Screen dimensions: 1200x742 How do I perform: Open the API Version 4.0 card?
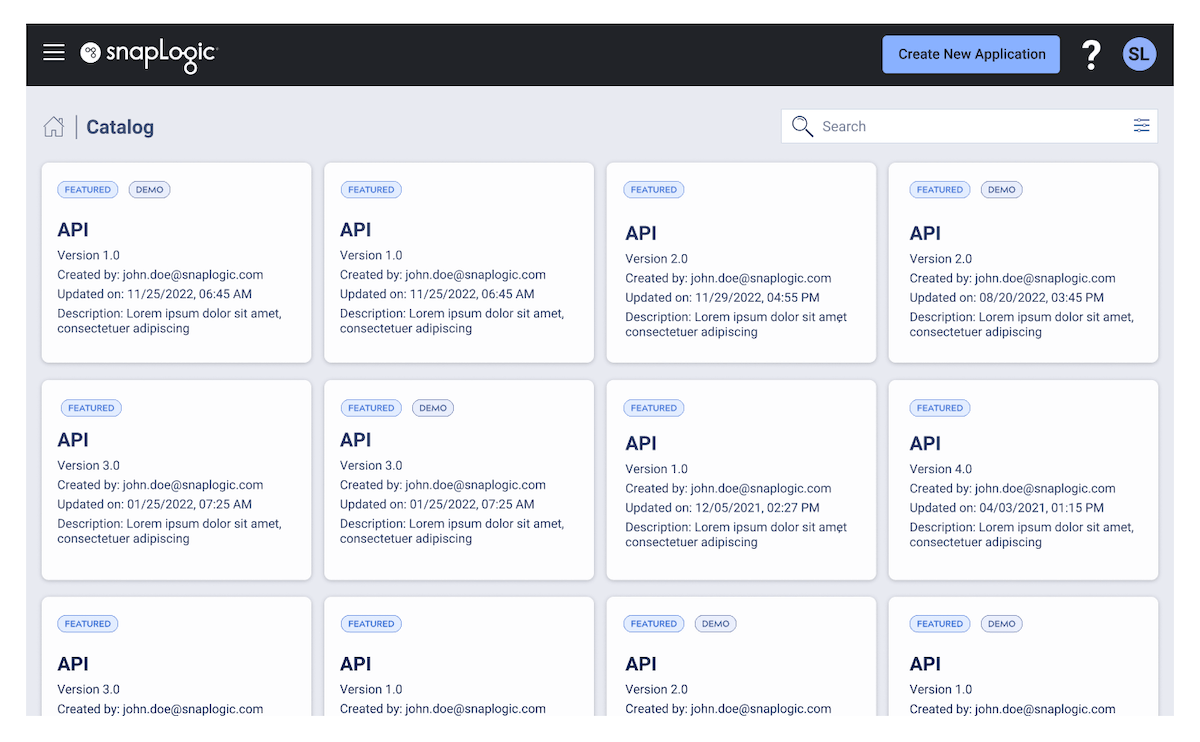[x=1023, y=480]
